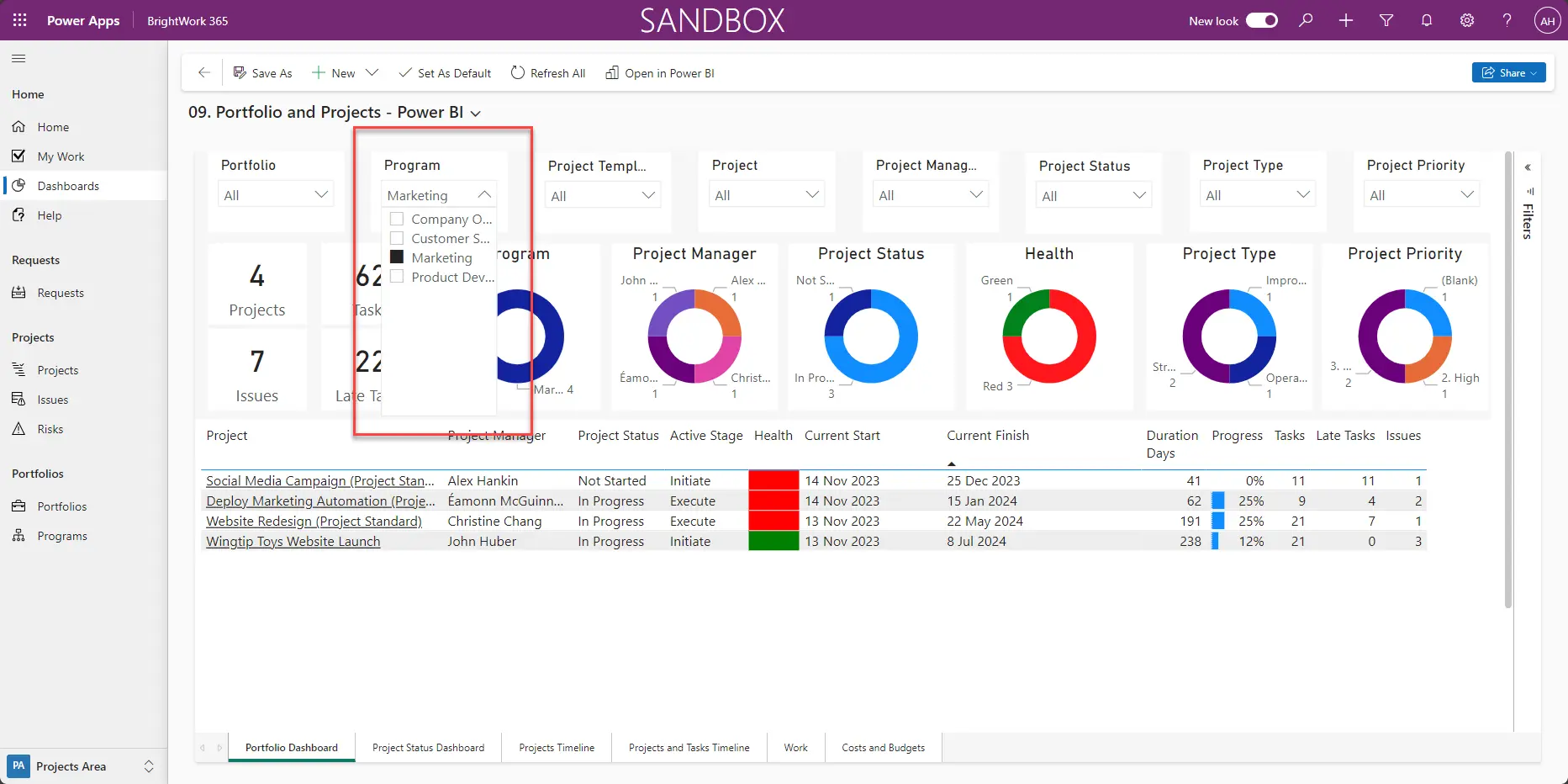Check the Company O... program checkbox

click(397, 220)
